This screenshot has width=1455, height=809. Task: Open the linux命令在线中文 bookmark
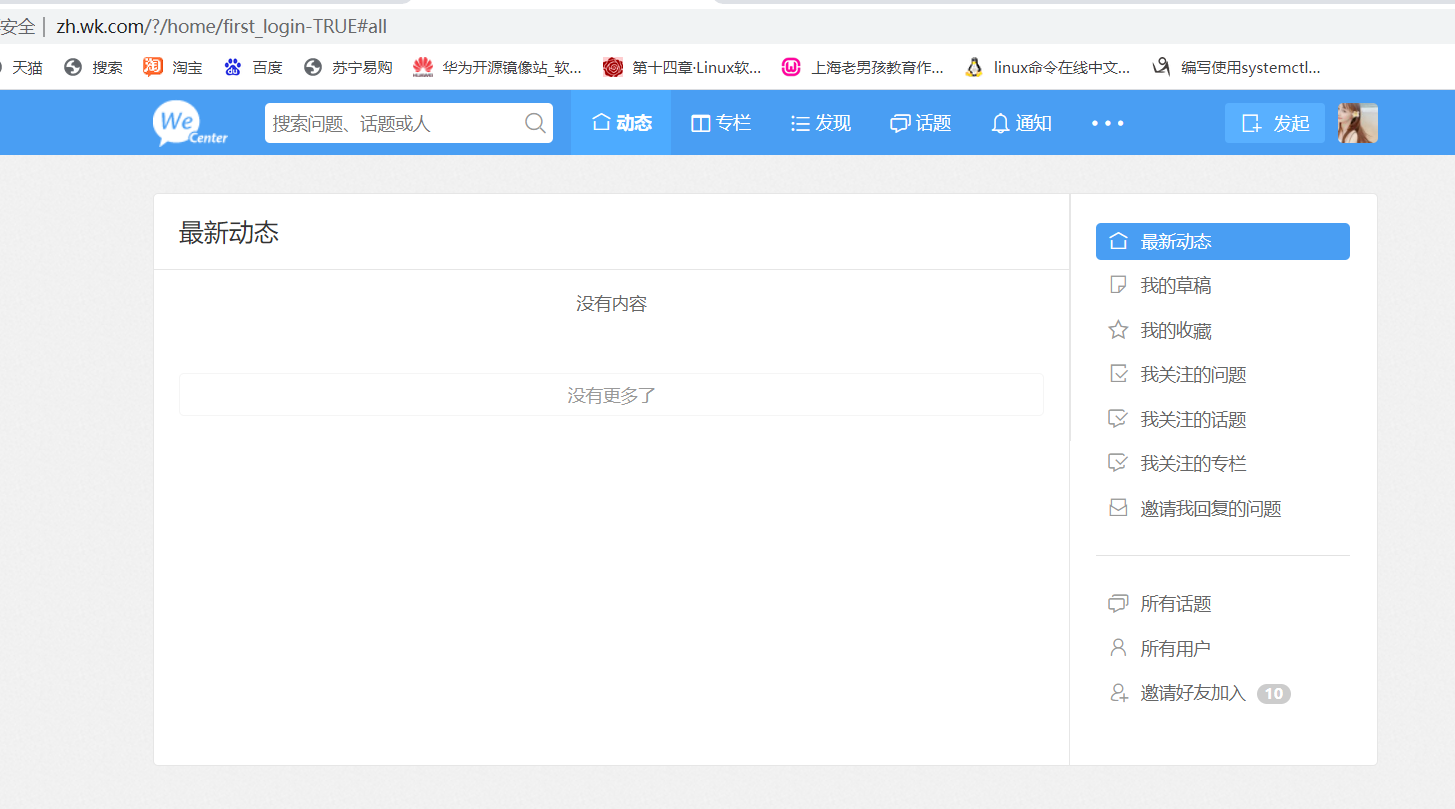coord(1047,67)
